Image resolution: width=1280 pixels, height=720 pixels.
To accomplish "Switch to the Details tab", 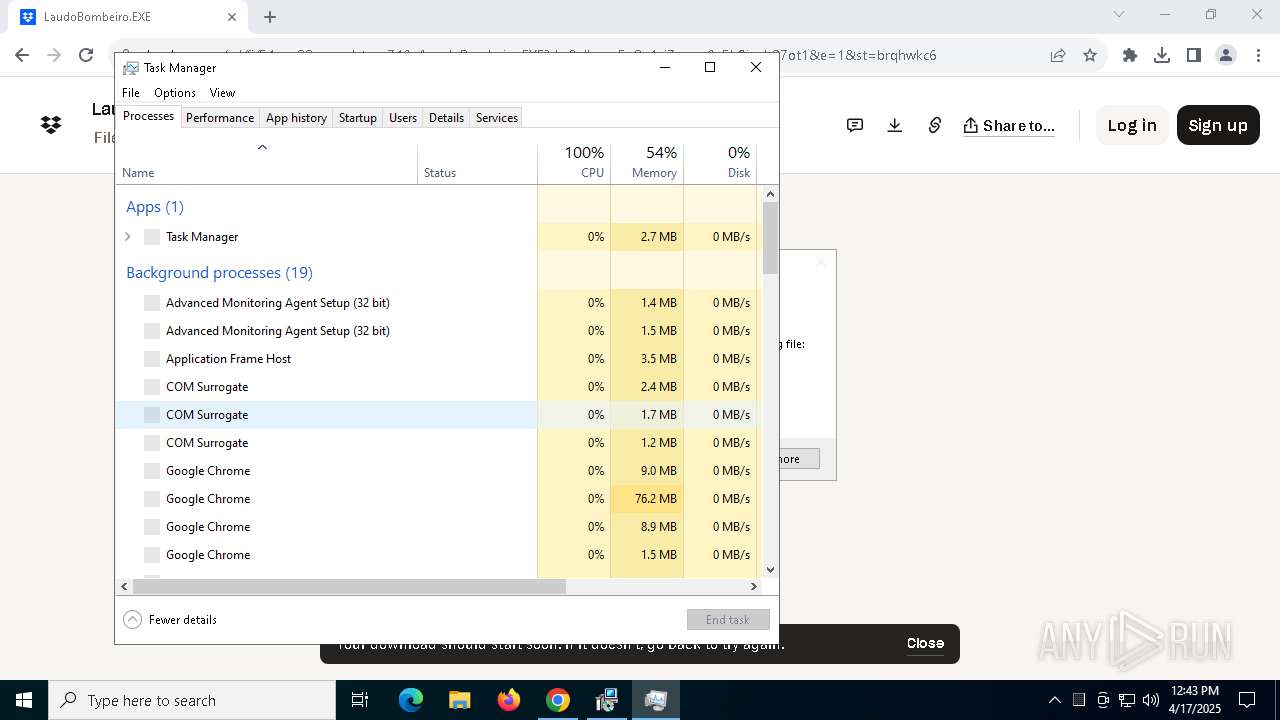I will coord(446,117).
